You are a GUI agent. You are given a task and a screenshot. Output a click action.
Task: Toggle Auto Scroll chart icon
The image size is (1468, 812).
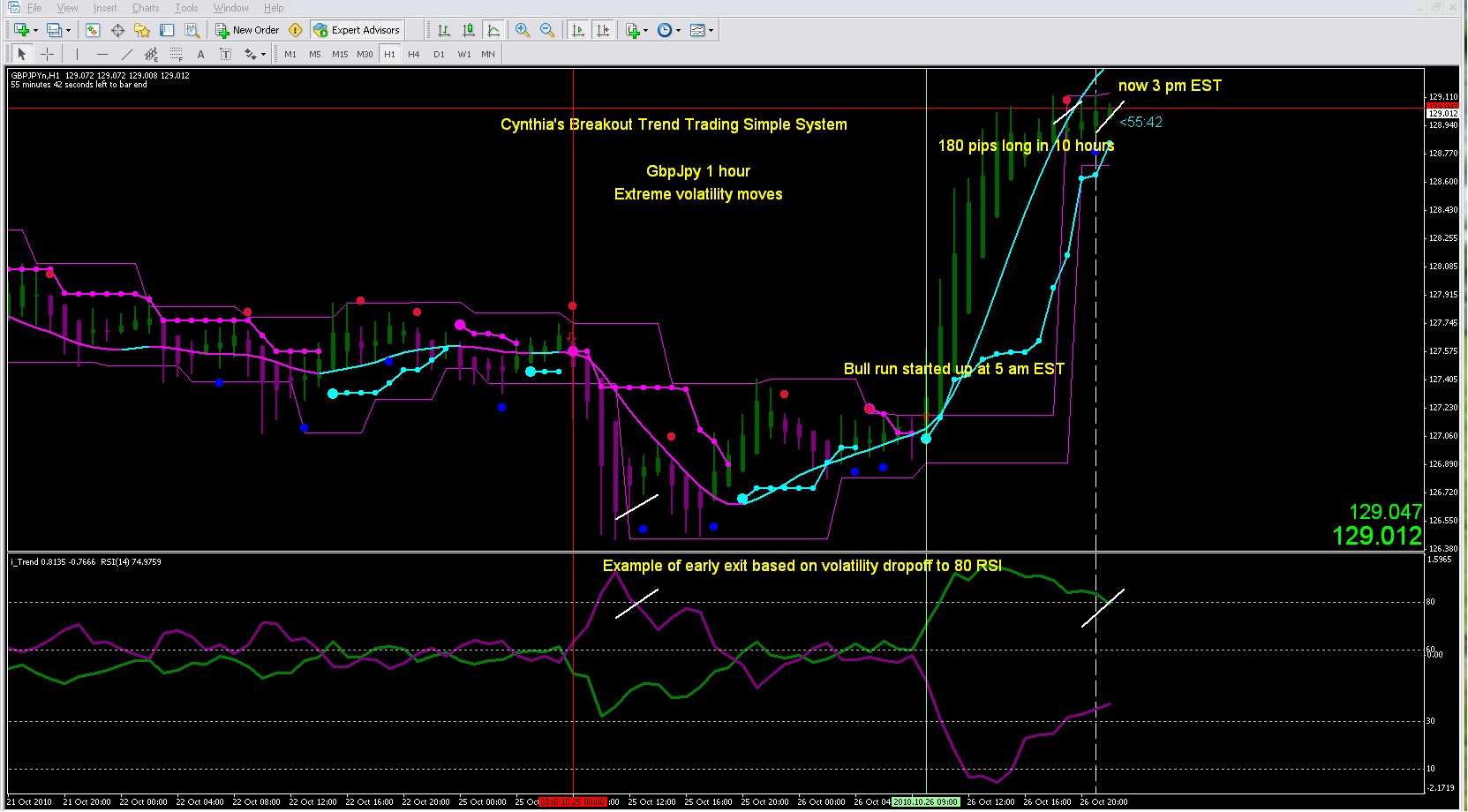pyautogui.click(x=578, y=30)
